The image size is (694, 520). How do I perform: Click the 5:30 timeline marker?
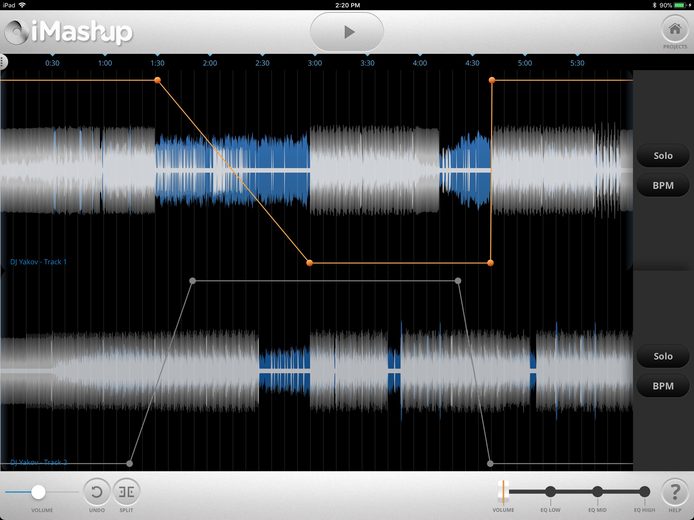click(x=577, y=63)
